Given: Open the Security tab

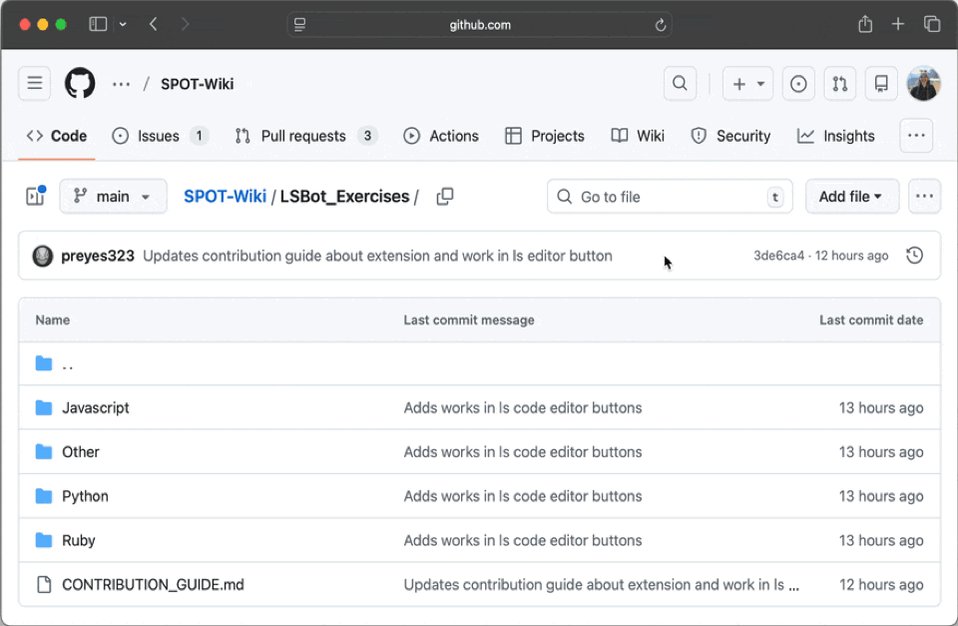Looking at the screenshot, I should click(731, 136).
